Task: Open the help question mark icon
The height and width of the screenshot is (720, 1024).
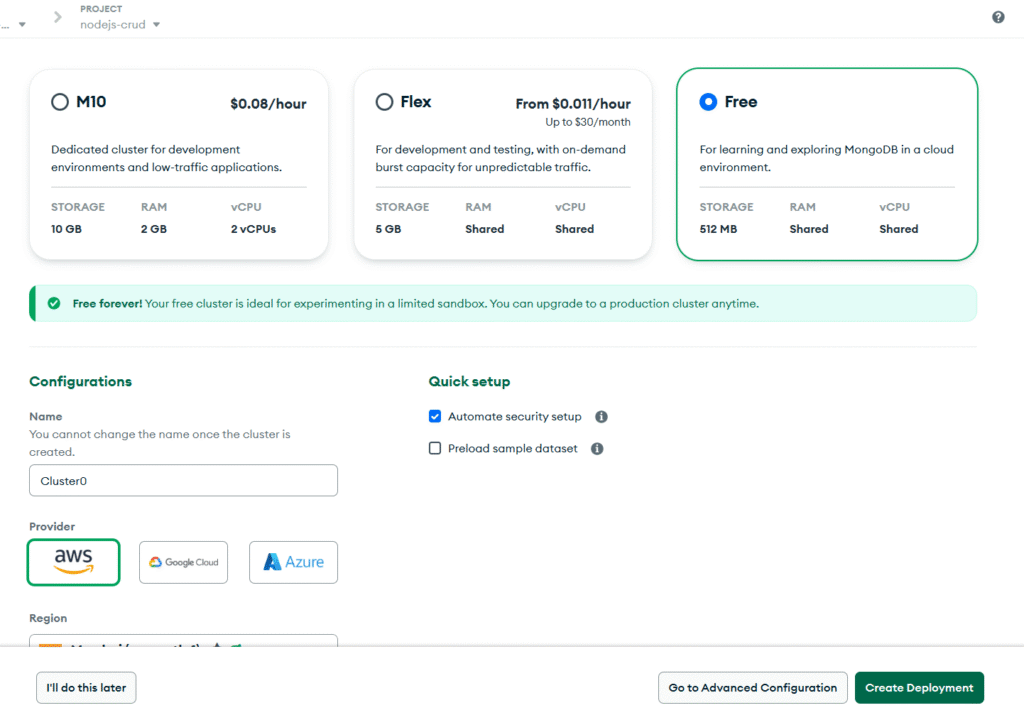Action: click(x=998, y=17)
